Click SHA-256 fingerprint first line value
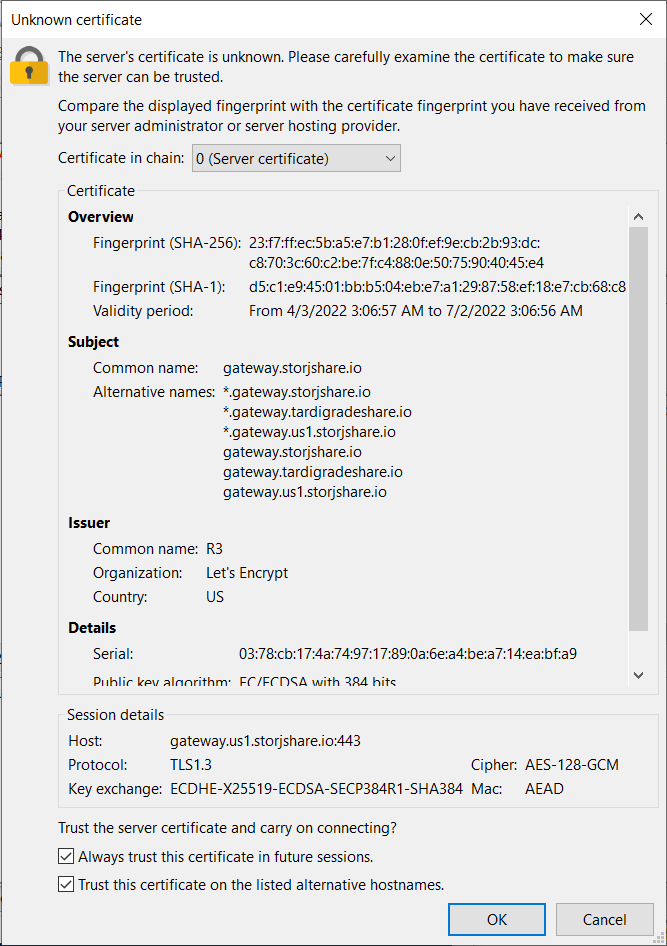 point(394,243)
